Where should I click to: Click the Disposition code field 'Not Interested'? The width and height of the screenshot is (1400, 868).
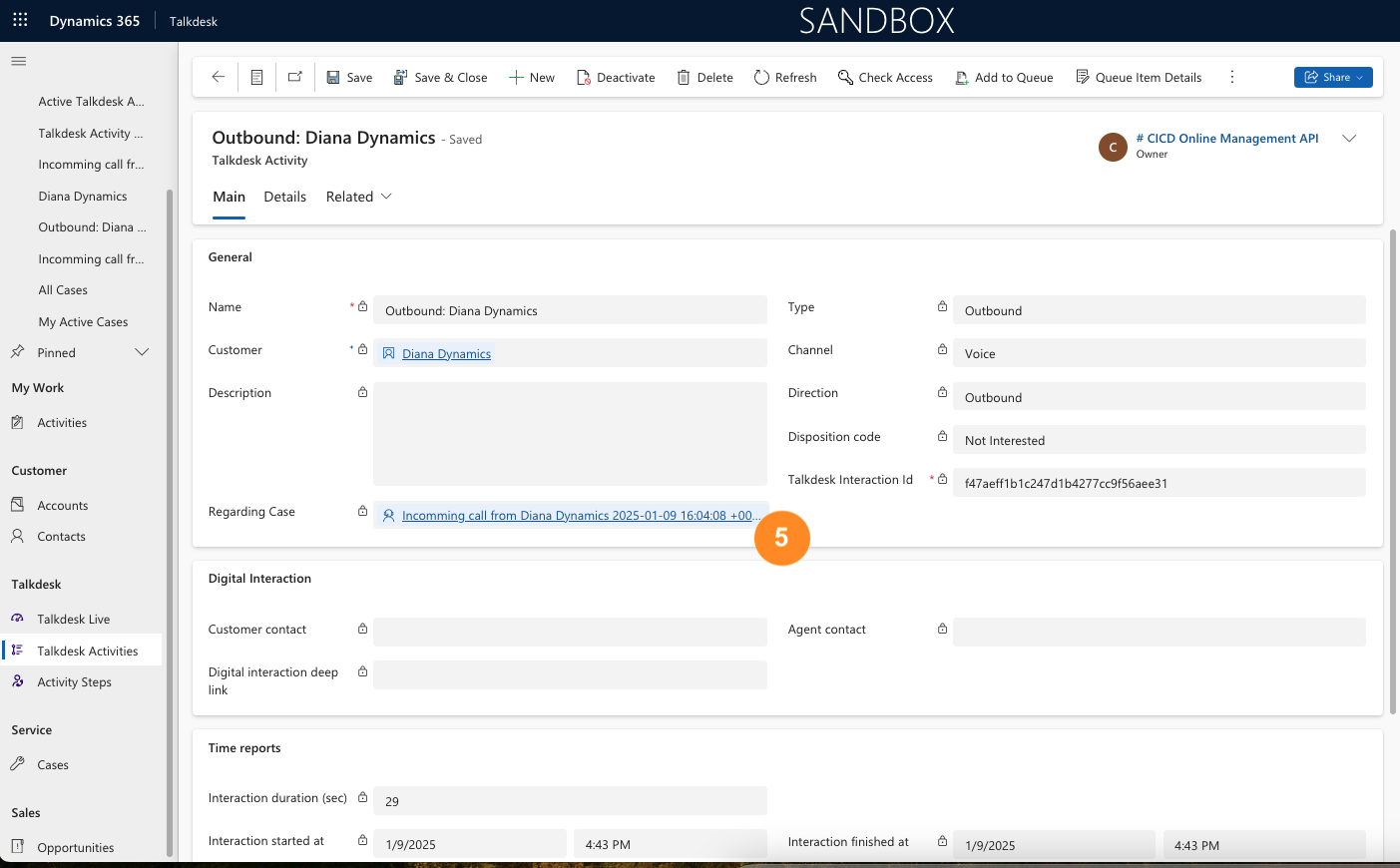tap(1159, 440)
